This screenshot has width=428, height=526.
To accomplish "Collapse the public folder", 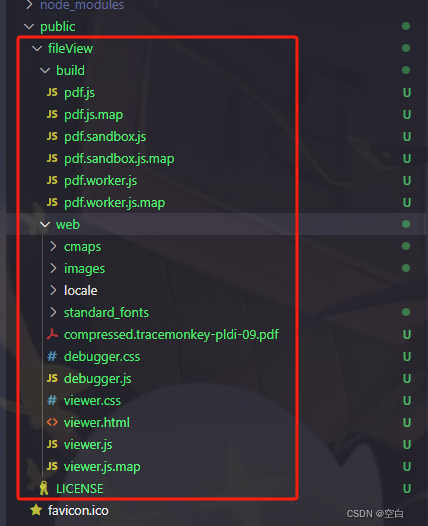I will coord(29,27).
